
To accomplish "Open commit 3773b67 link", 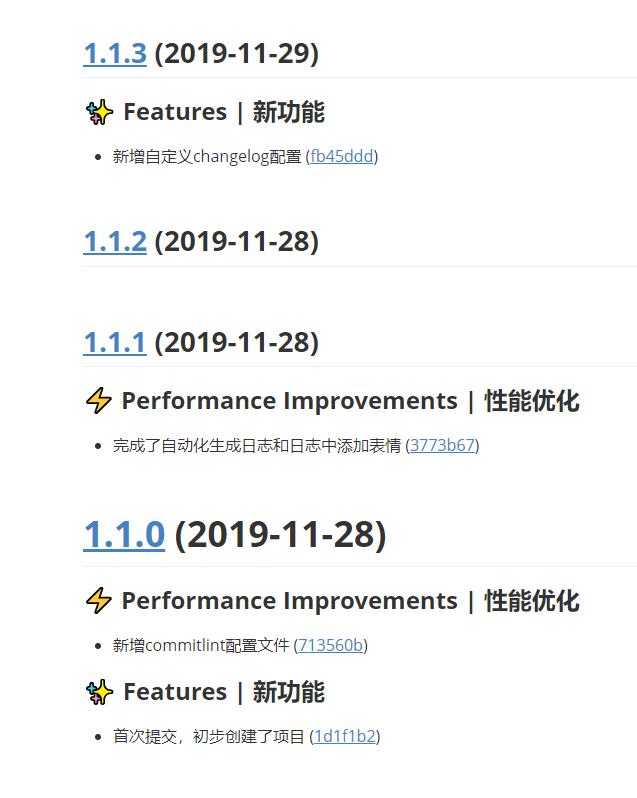I will pyautogui.click(x=442, y=445).
